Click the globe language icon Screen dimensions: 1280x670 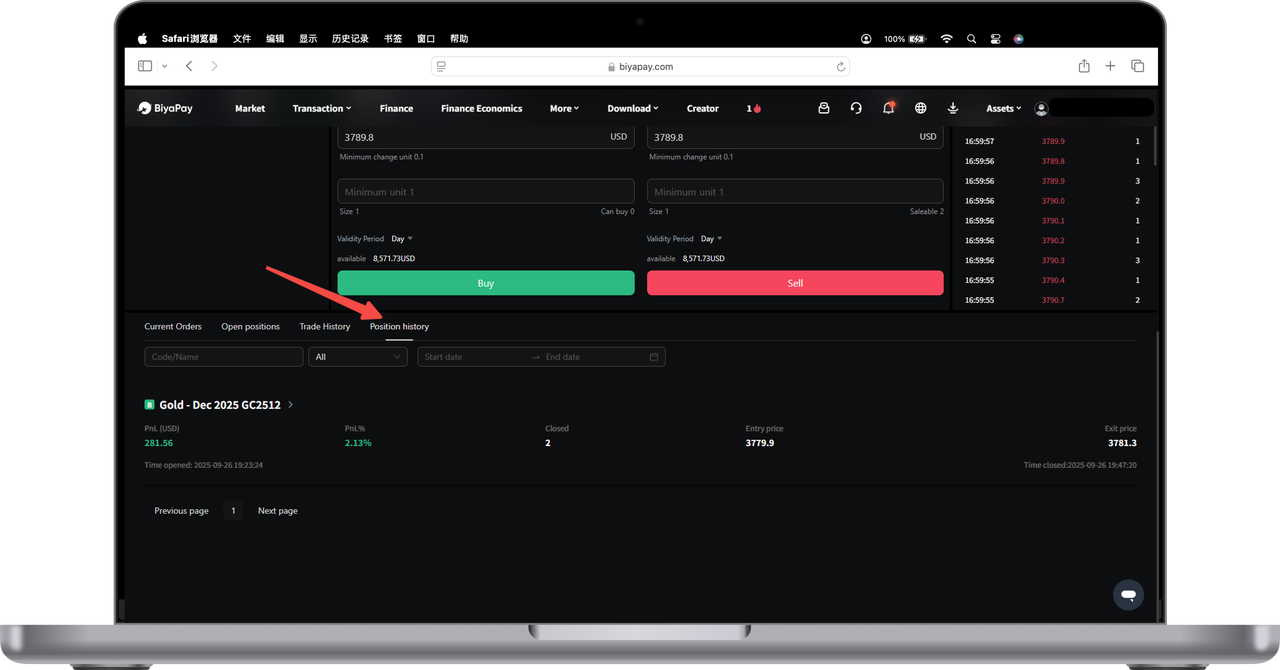(921, 108)
